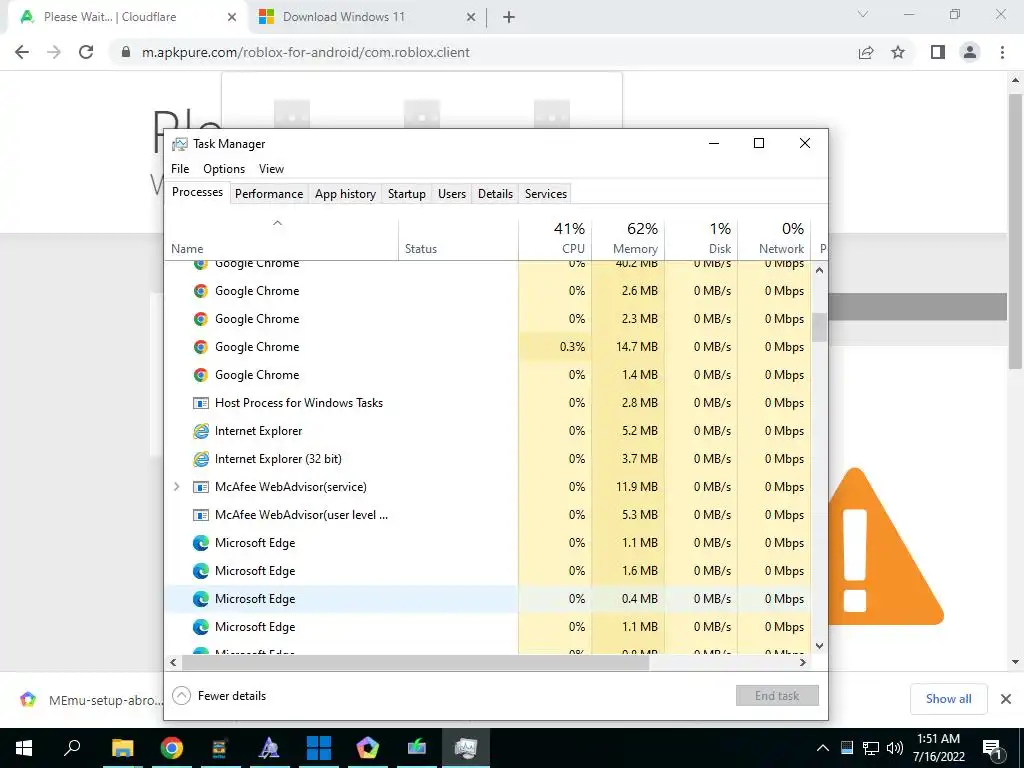Close the Download Windows 11 tab
The height and width of the screenshot is (768, 1024).
pyautogui.click(x=471, y=18)
